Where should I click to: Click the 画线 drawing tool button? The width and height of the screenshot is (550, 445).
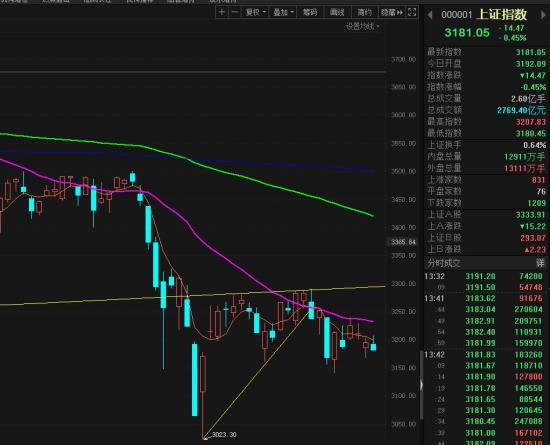coord(337,12)
